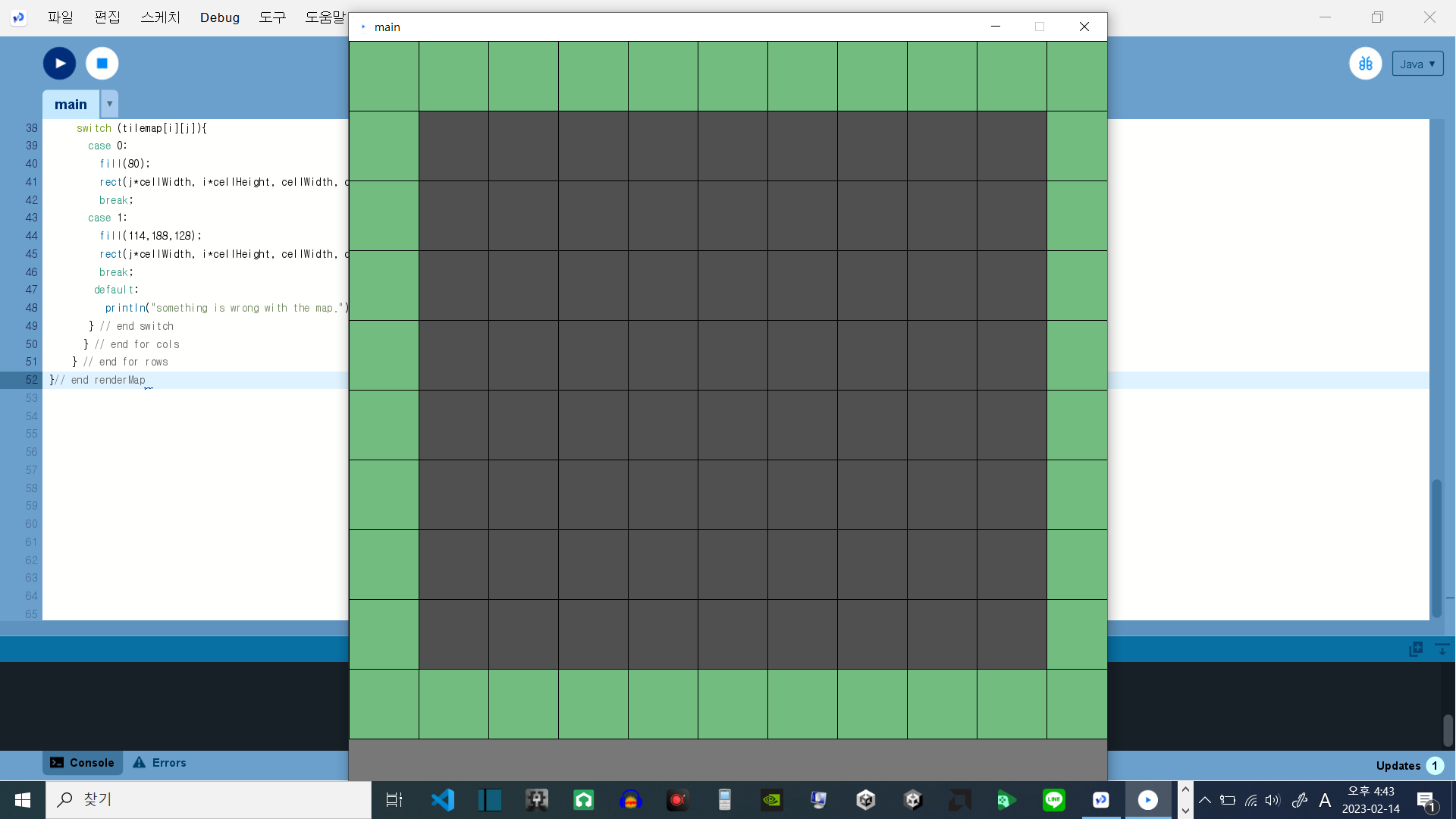The height and width of the screenshot is (819, 1456).
Task: Switch to the Console panel
Action: tap(82, 763)
